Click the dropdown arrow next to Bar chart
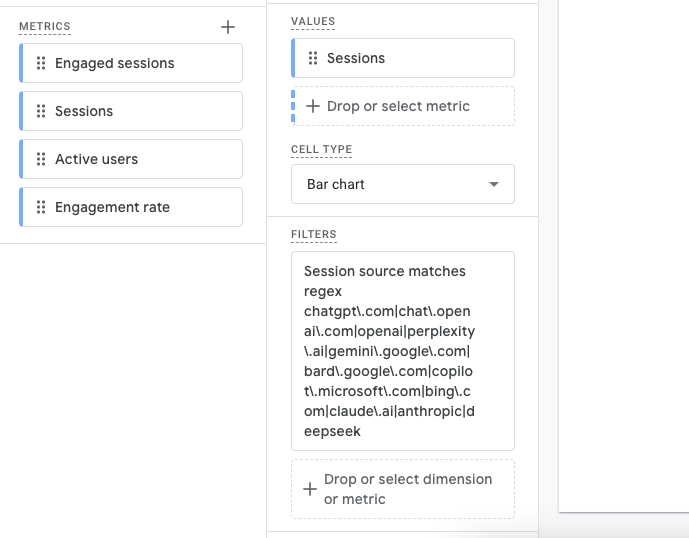The height and width of the screenshot is (538, 689). point(493,185)
